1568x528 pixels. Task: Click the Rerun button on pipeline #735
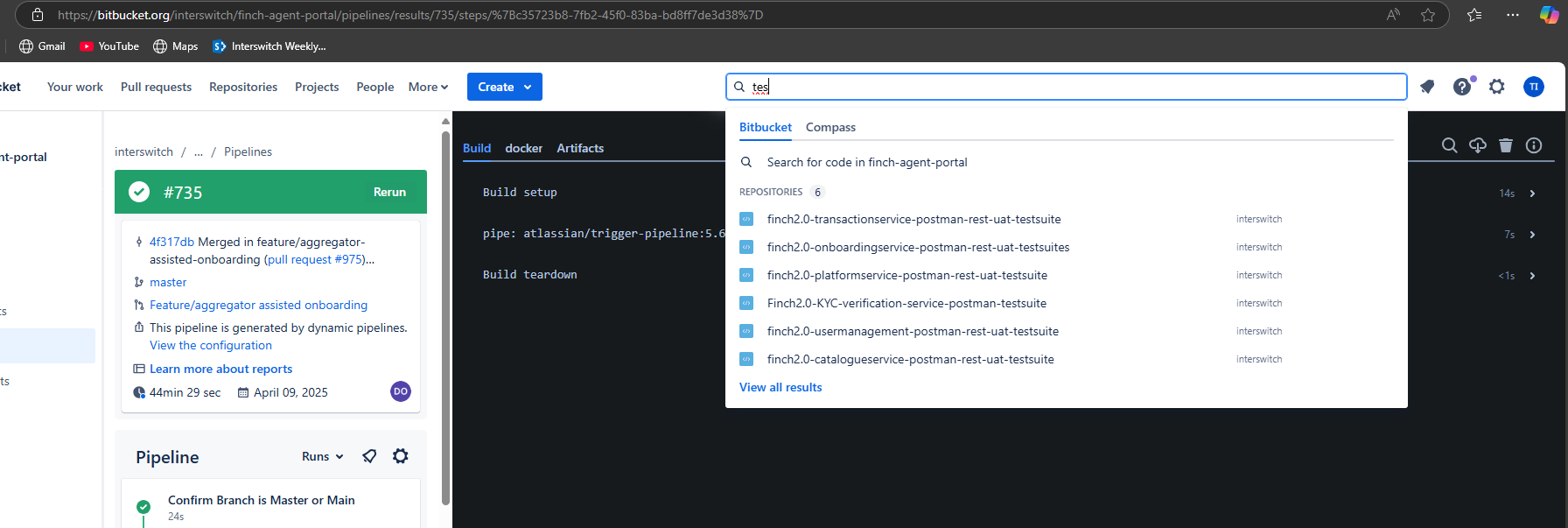(389, 192)
